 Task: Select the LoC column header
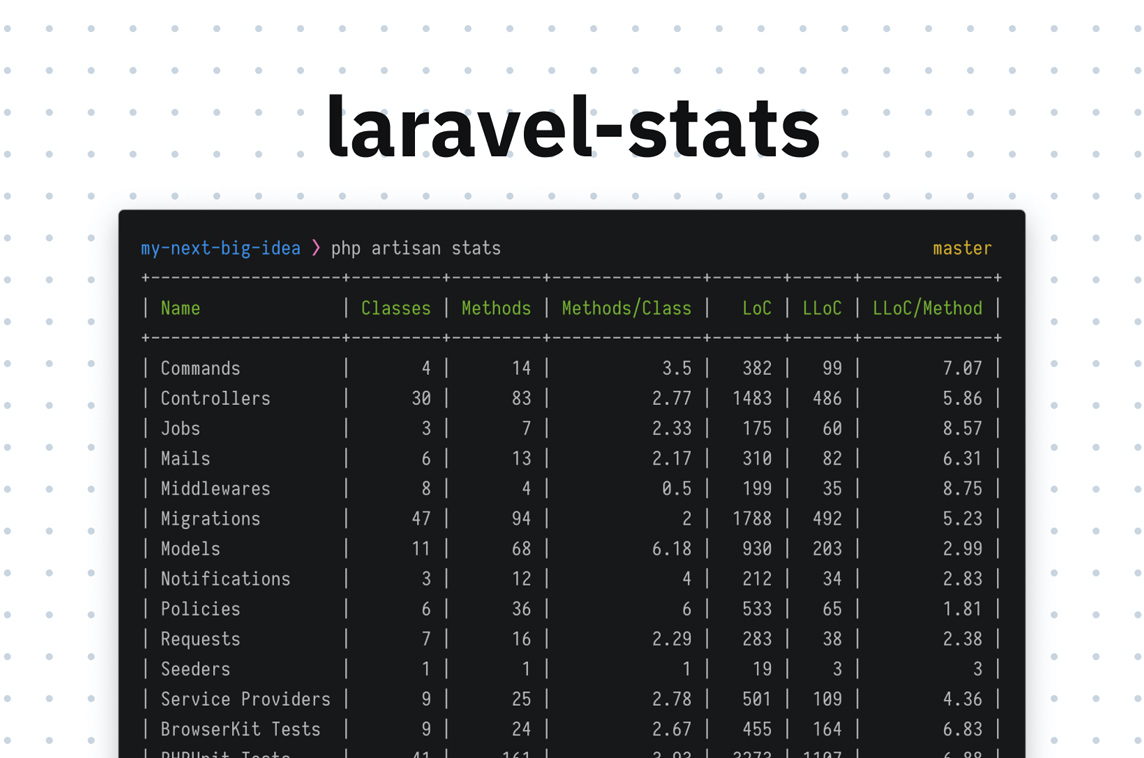pyautogui.click(x=757, y=308)
